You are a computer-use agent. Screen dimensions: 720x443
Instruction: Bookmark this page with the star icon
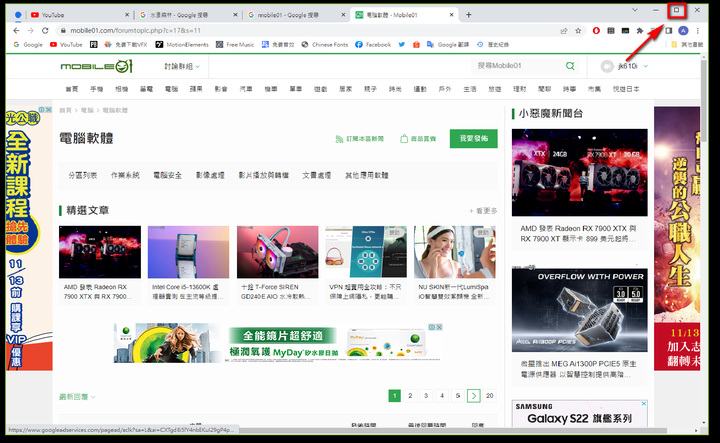point(578,31)
